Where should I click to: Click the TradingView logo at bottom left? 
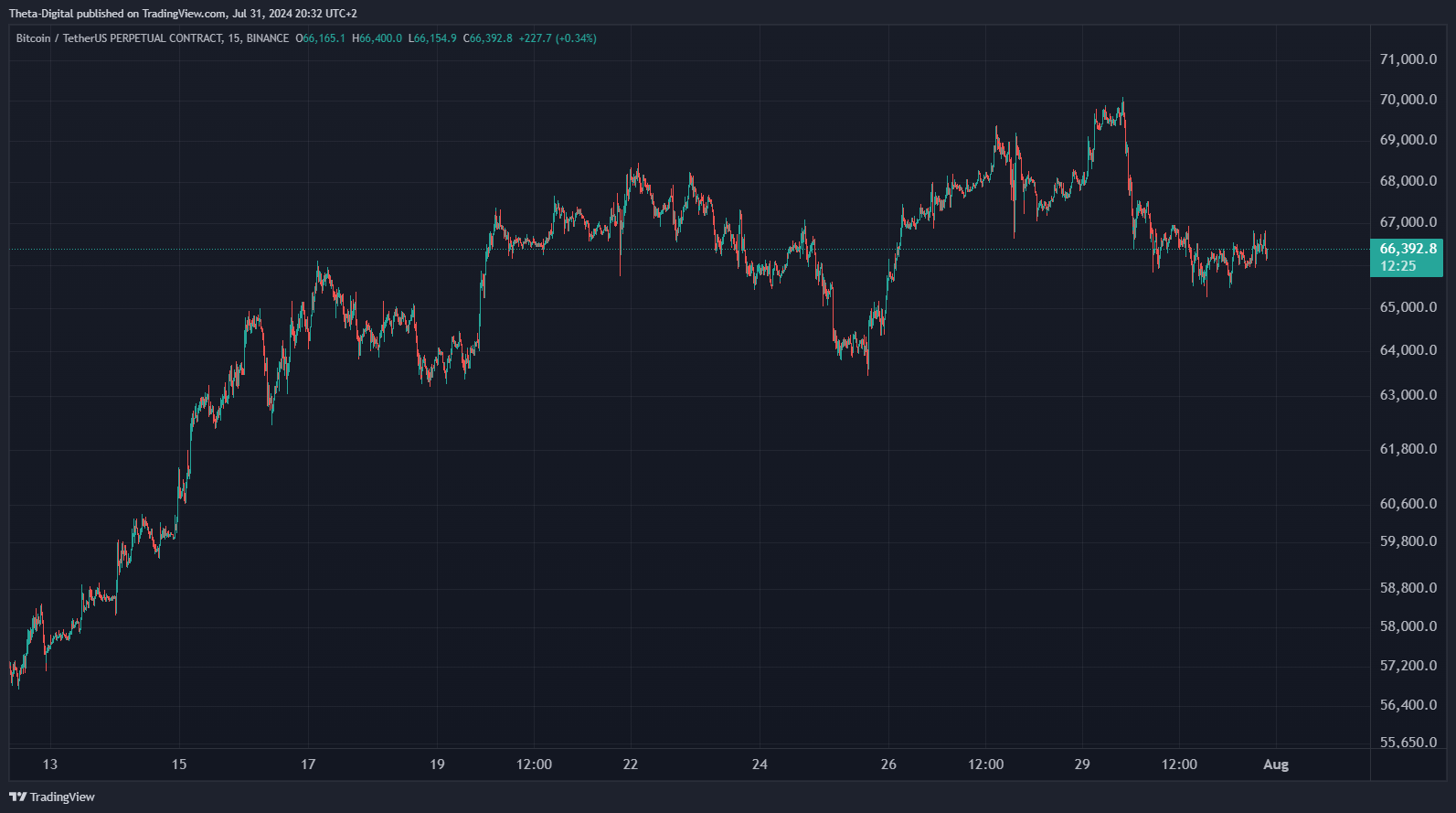click(x=52, y=797)
